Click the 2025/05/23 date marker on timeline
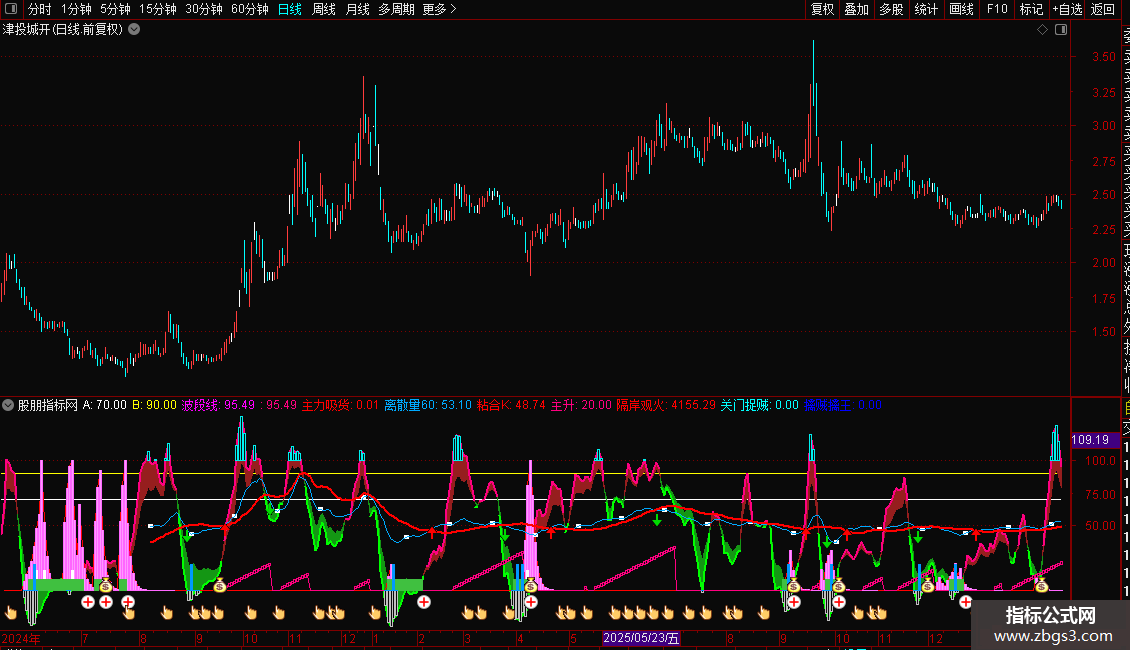 641,638
